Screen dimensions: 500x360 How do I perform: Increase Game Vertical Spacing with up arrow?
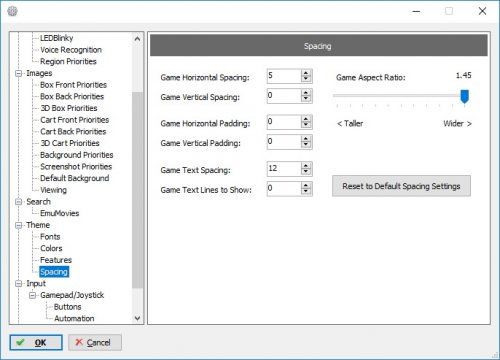[x=306, y=92]
